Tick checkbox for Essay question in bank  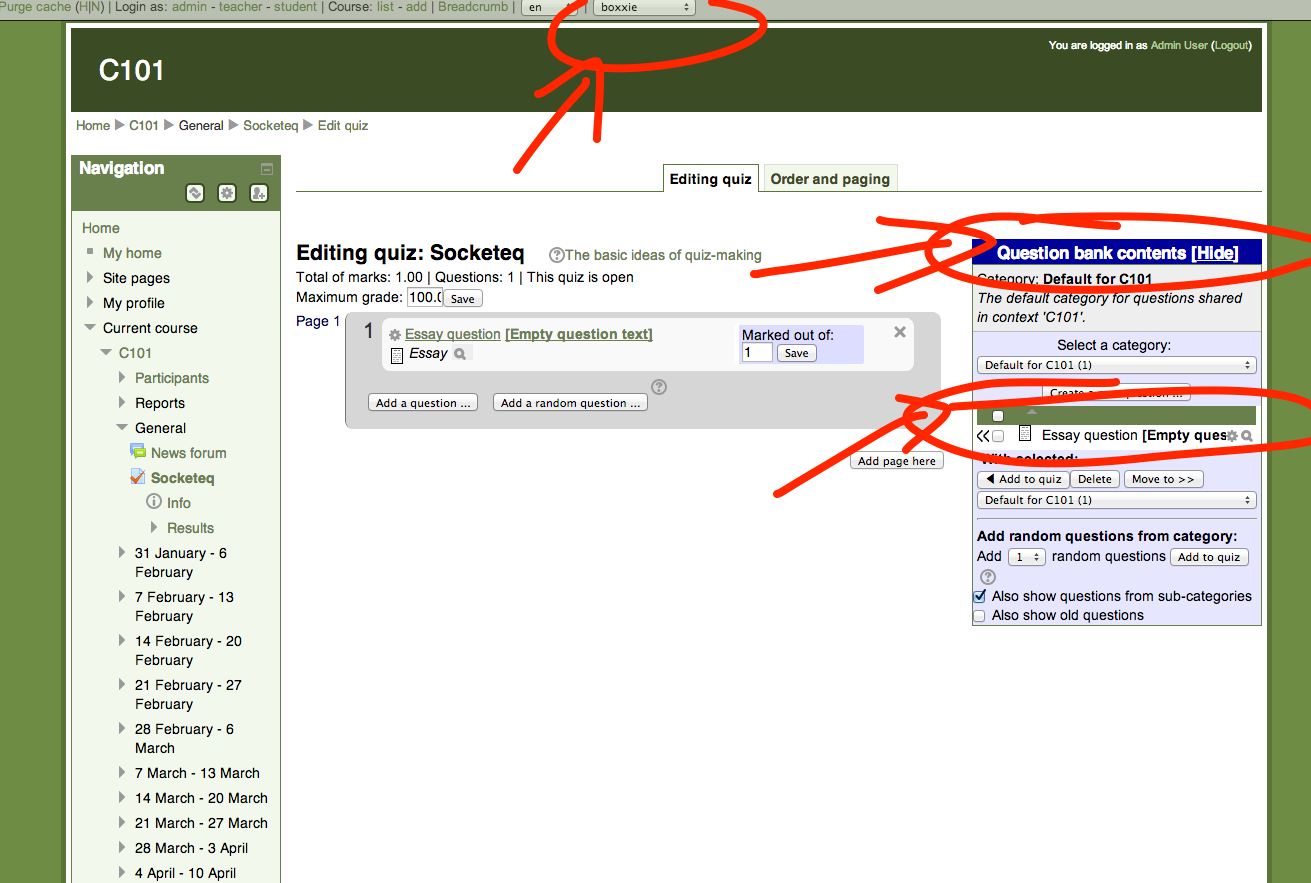pyautogui.click(x=997, y=436)
